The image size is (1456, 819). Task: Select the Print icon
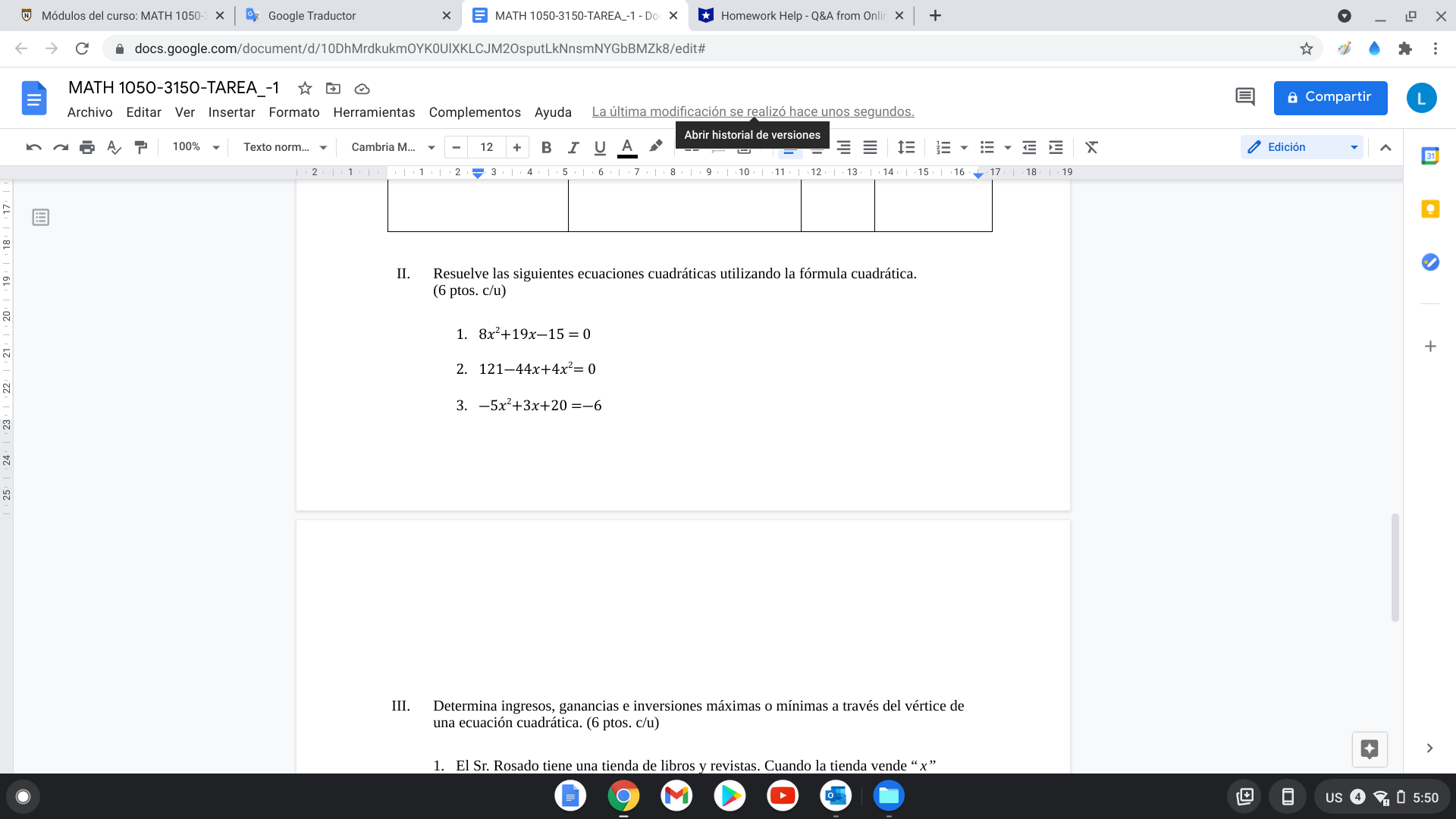point(87,147)
